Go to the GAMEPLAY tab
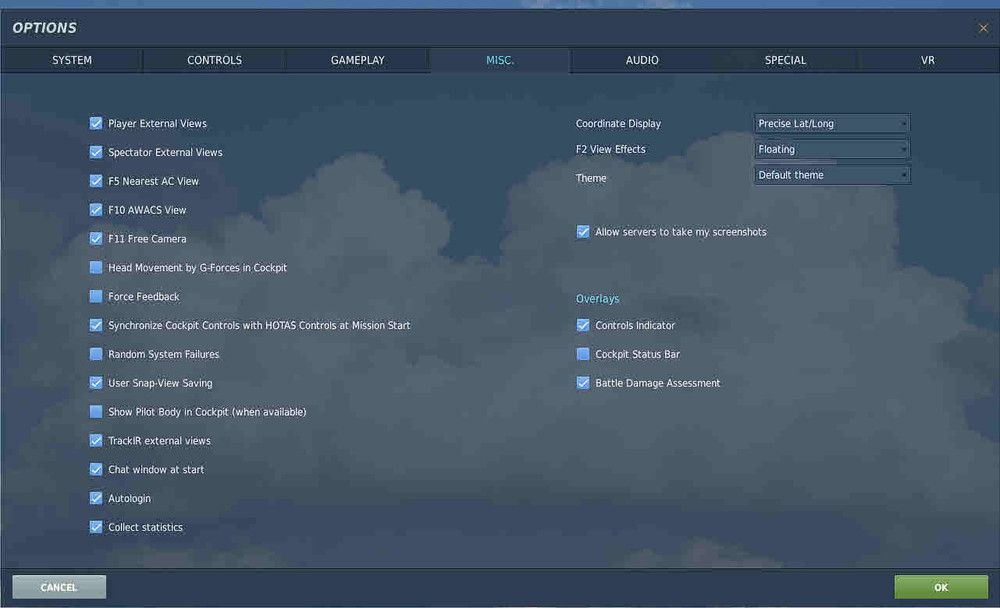Image resolution: width=1000 pixels, height=608 pixels. point(357,60)
